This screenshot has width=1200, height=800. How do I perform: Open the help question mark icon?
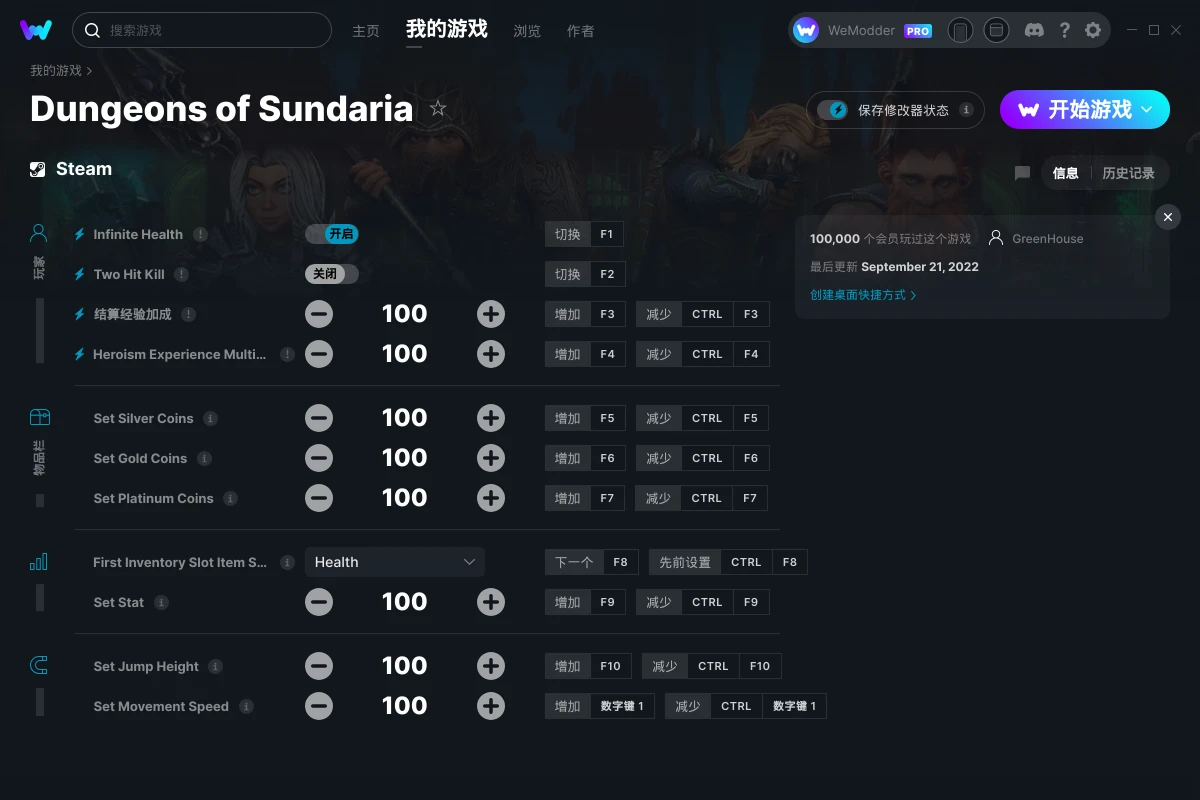tap(1065, 30)
